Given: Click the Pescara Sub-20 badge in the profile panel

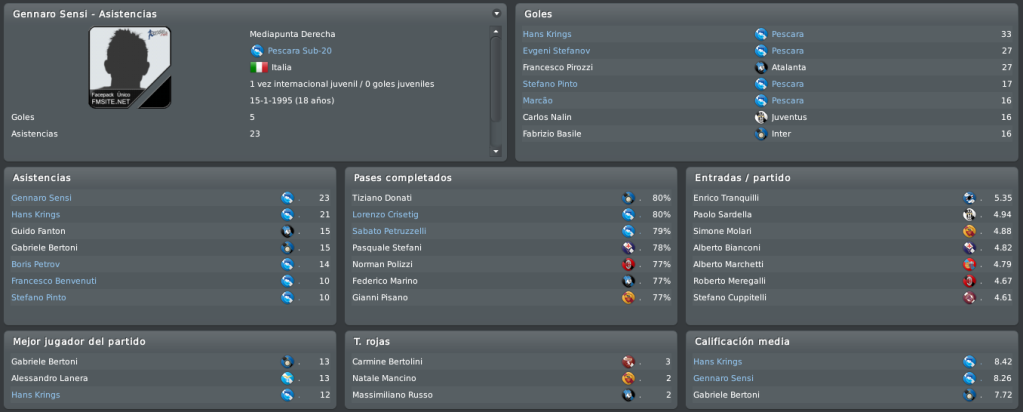Looking at the screenshot, I should click(256, 51).
